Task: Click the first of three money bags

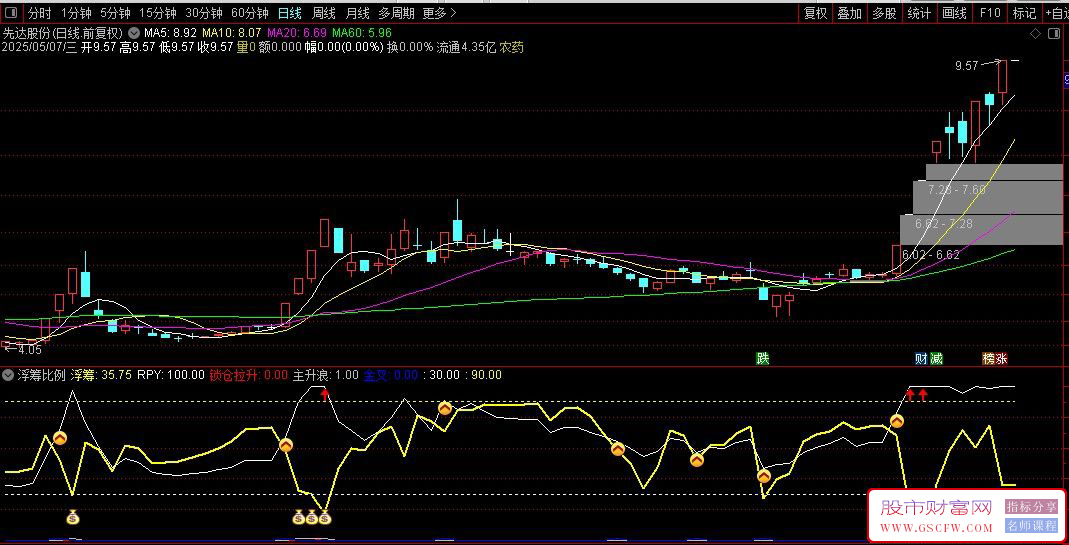Action: [x=299, y=518]
